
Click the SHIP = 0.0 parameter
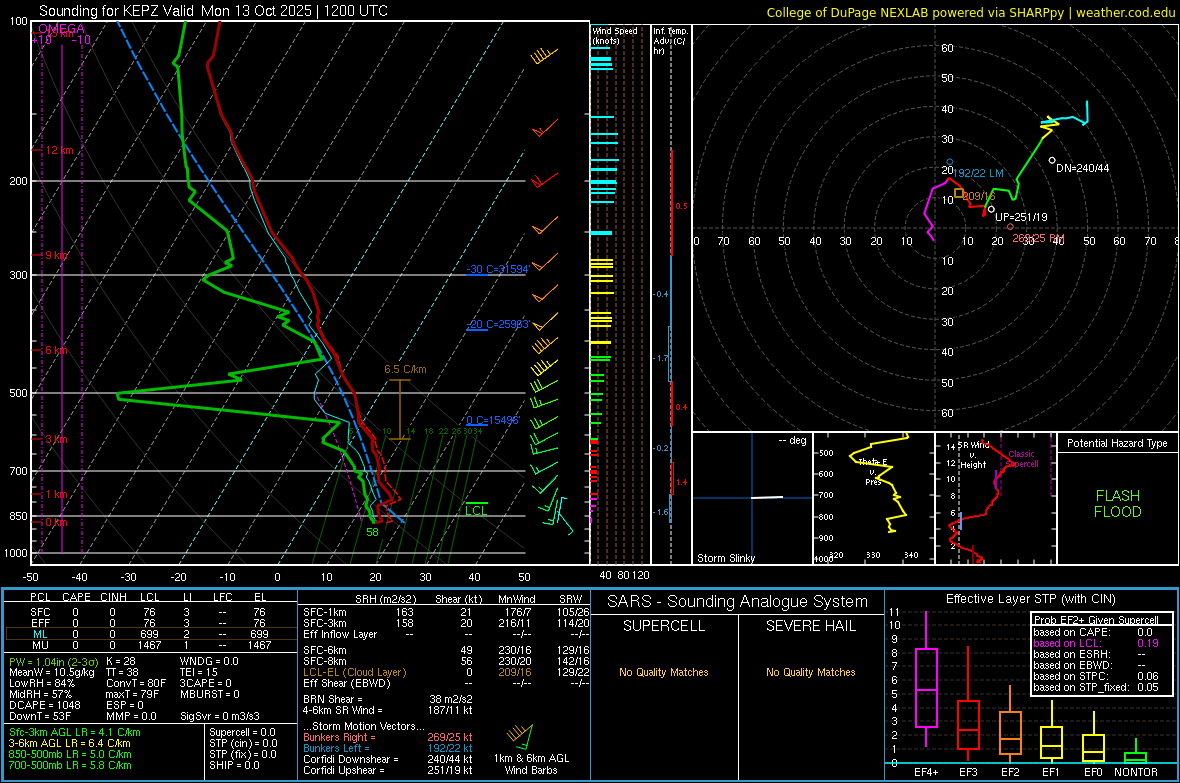tap(234, 765)
